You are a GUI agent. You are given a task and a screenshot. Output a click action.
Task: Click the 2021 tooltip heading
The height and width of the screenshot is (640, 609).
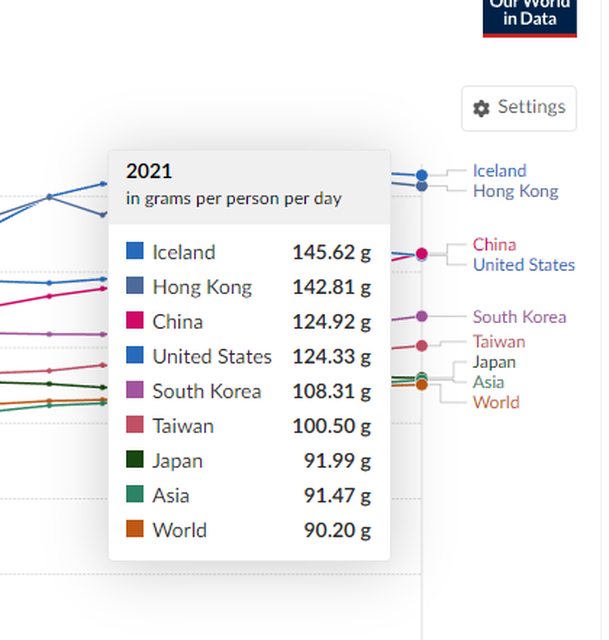click(x=149, y=171)
